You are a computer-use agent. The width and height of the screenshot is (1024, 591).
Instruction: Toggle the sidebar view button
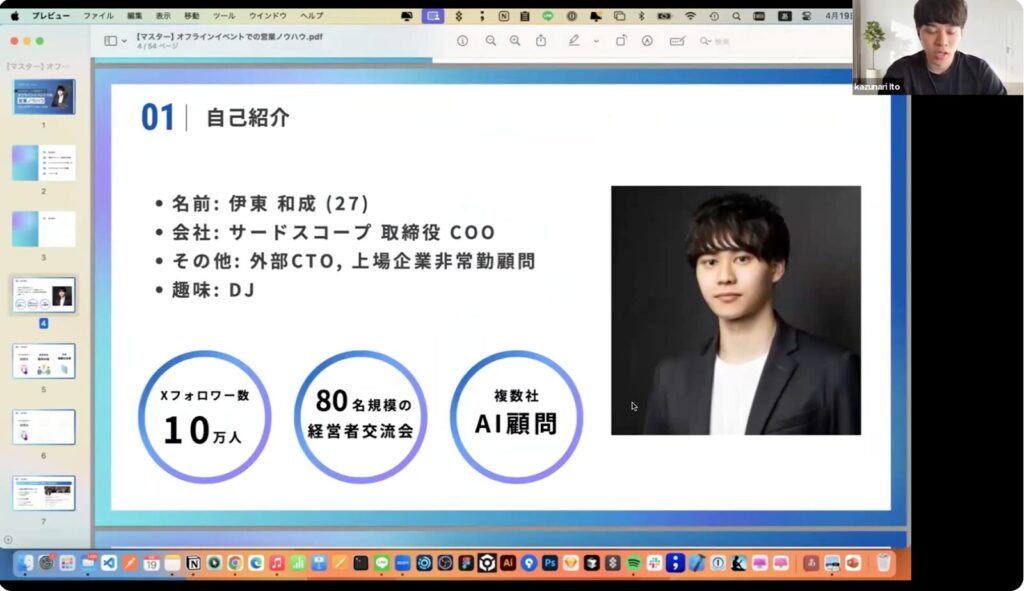coord(110,41)
